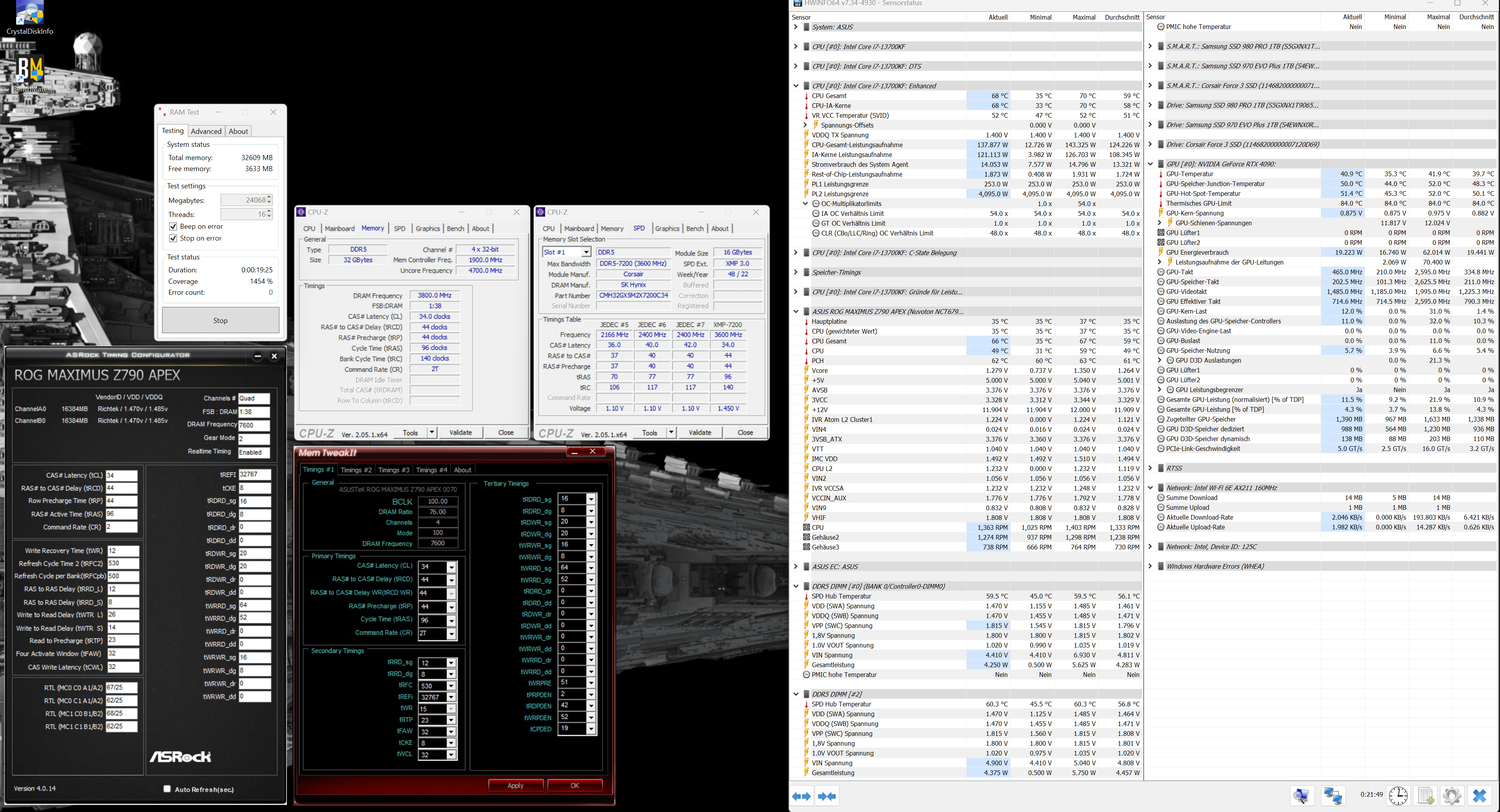Click the GPU-Takt clock circle icon

1161,272
